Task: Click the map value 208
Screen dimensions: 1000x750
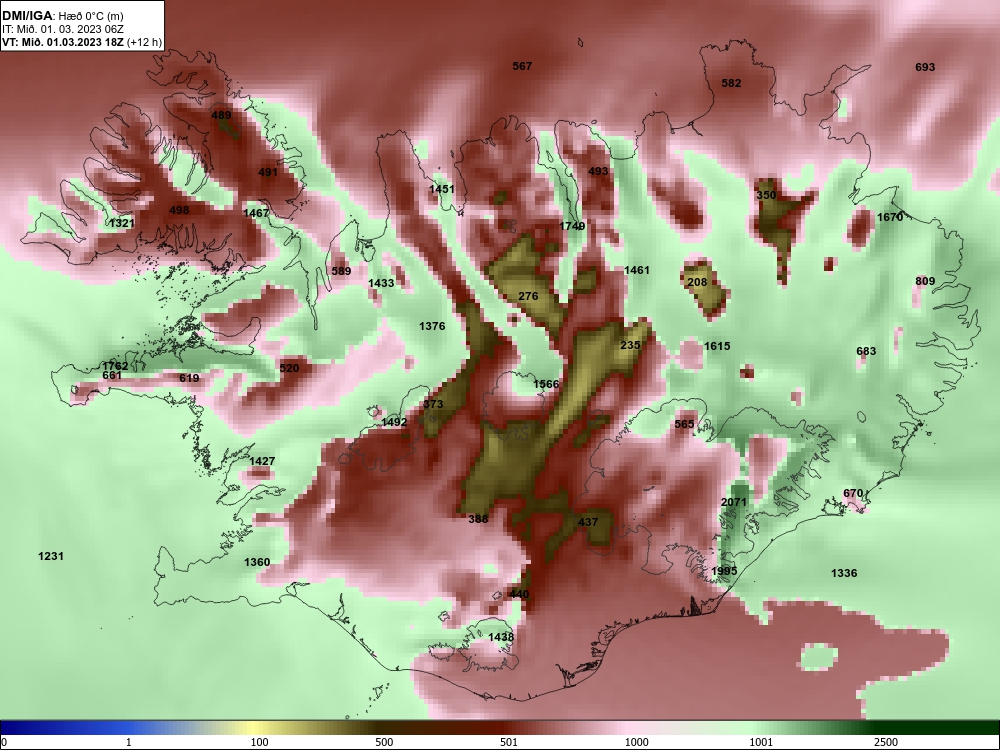Action: point(697,282)
